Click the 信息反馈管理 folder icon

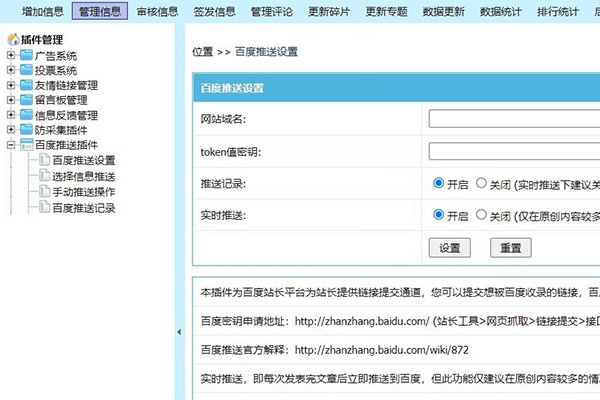point(26,116)
